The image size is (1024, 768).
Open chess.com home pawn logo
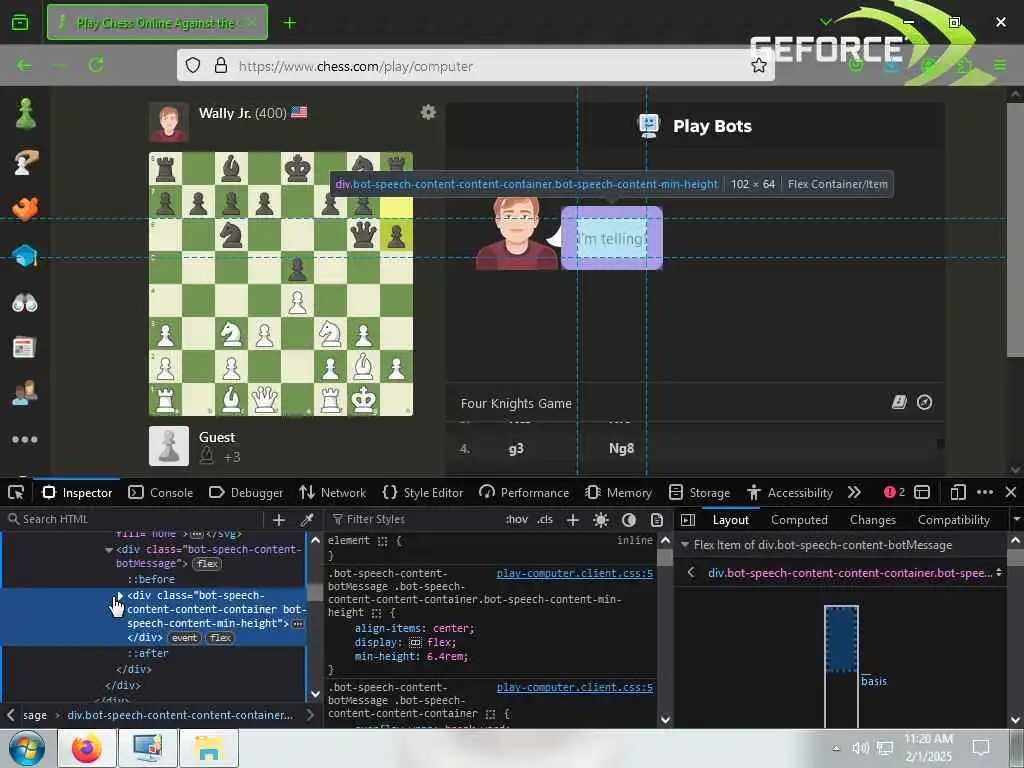(x=25, y=114)
